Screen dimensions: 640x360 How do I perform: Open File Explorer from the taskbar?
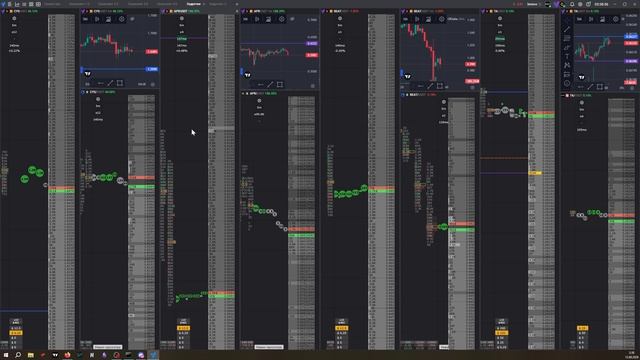pos(30,355)
